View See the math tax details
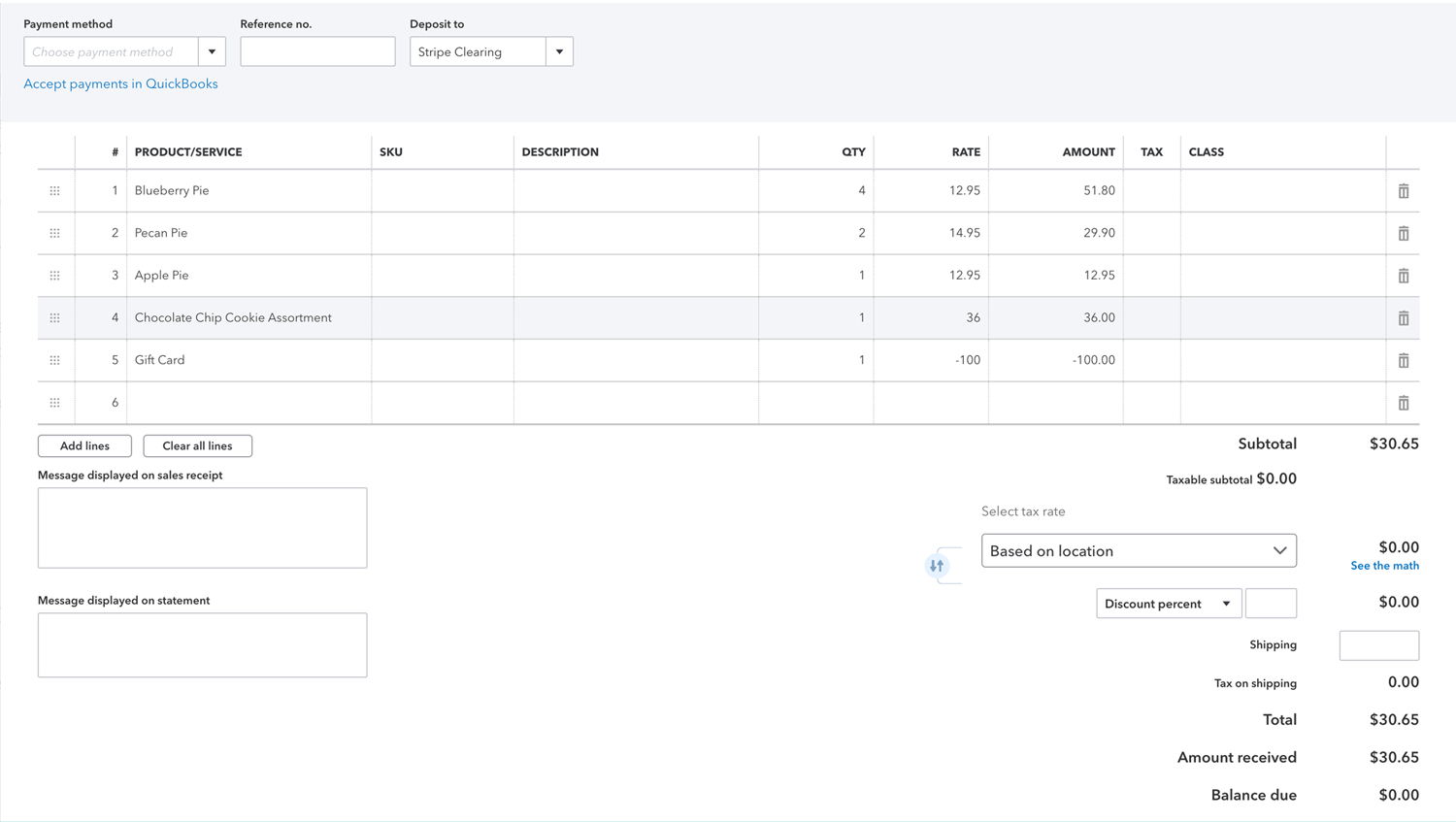Viewport: 1456px width, 822px height. [1384, 566]
